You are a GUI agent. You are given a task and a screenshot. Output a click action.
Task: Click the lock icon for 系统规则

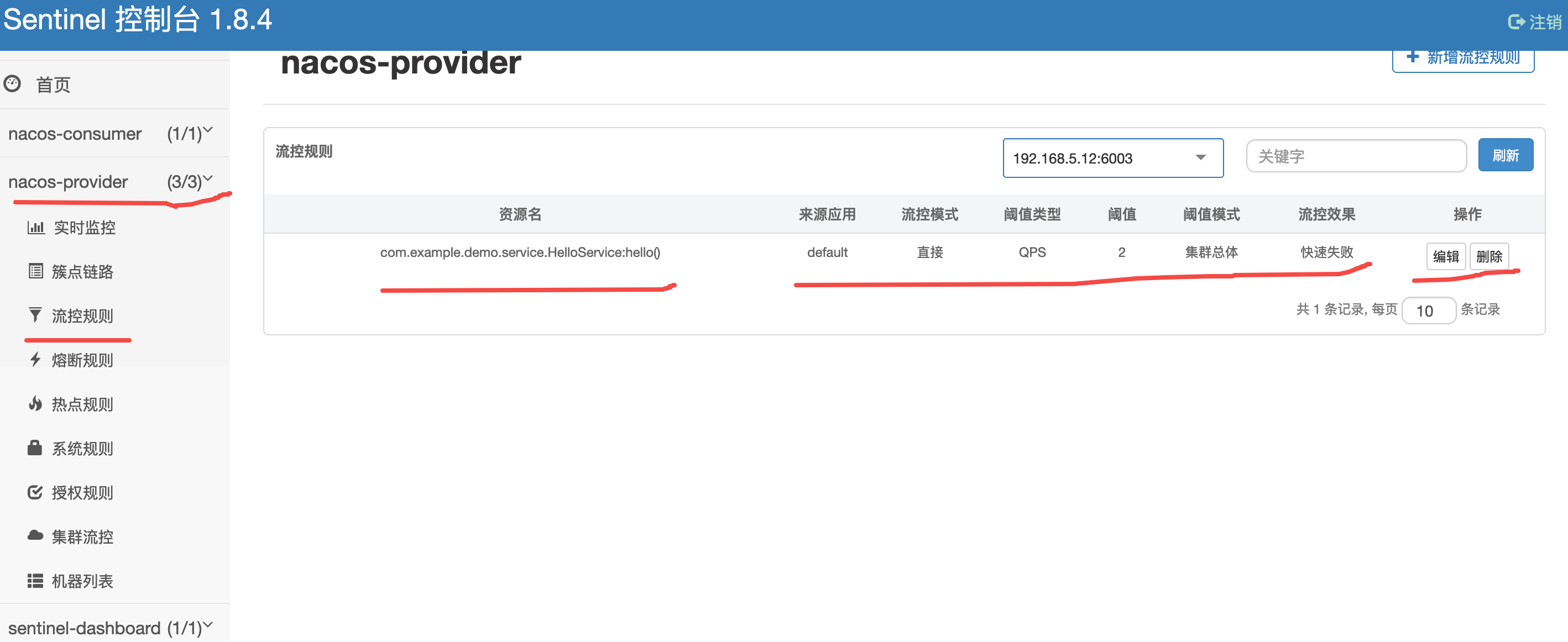pos(35,448)
